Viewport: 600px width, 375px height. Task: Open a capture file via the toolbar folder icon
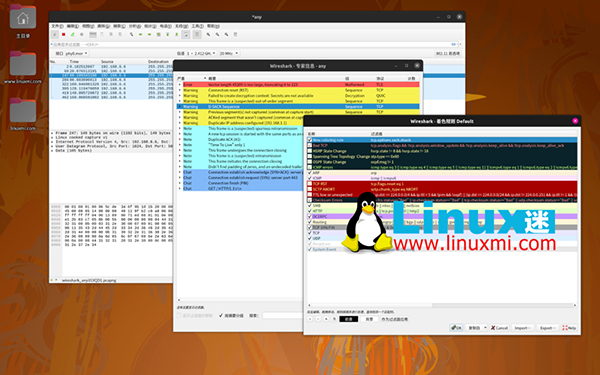point(93,34)
